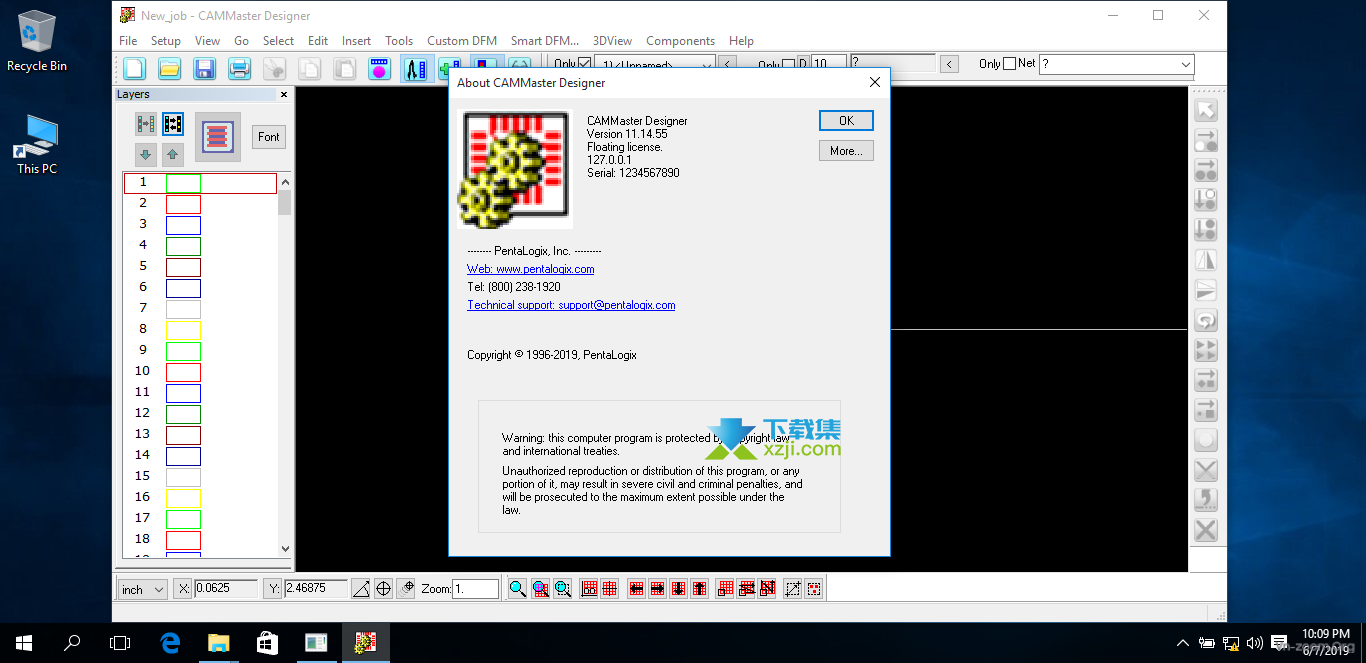Click the Zoom value input field
The width and height of the screenshot is (1366, 663).
coord(475,589)
